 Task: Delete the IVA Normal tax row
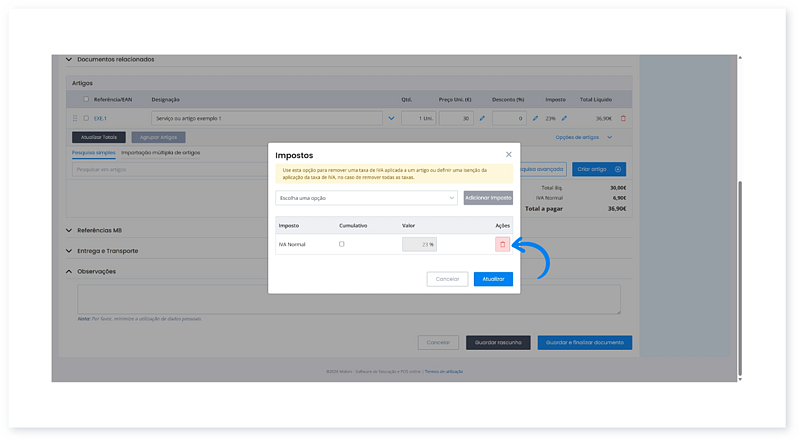[x=502, y=244]
